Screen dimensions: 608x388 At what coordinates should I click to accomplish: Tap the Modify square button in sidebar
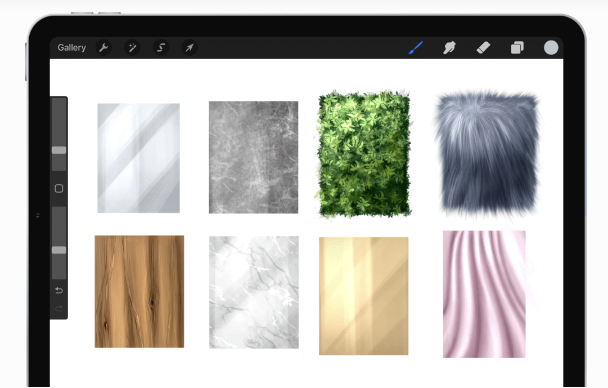pyautogui.click(x=59, y=188)
